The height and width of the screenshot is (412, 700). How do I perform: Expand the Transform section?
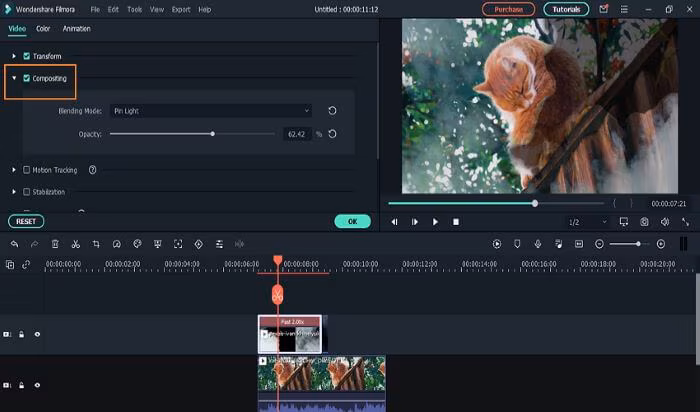[14, 56]
